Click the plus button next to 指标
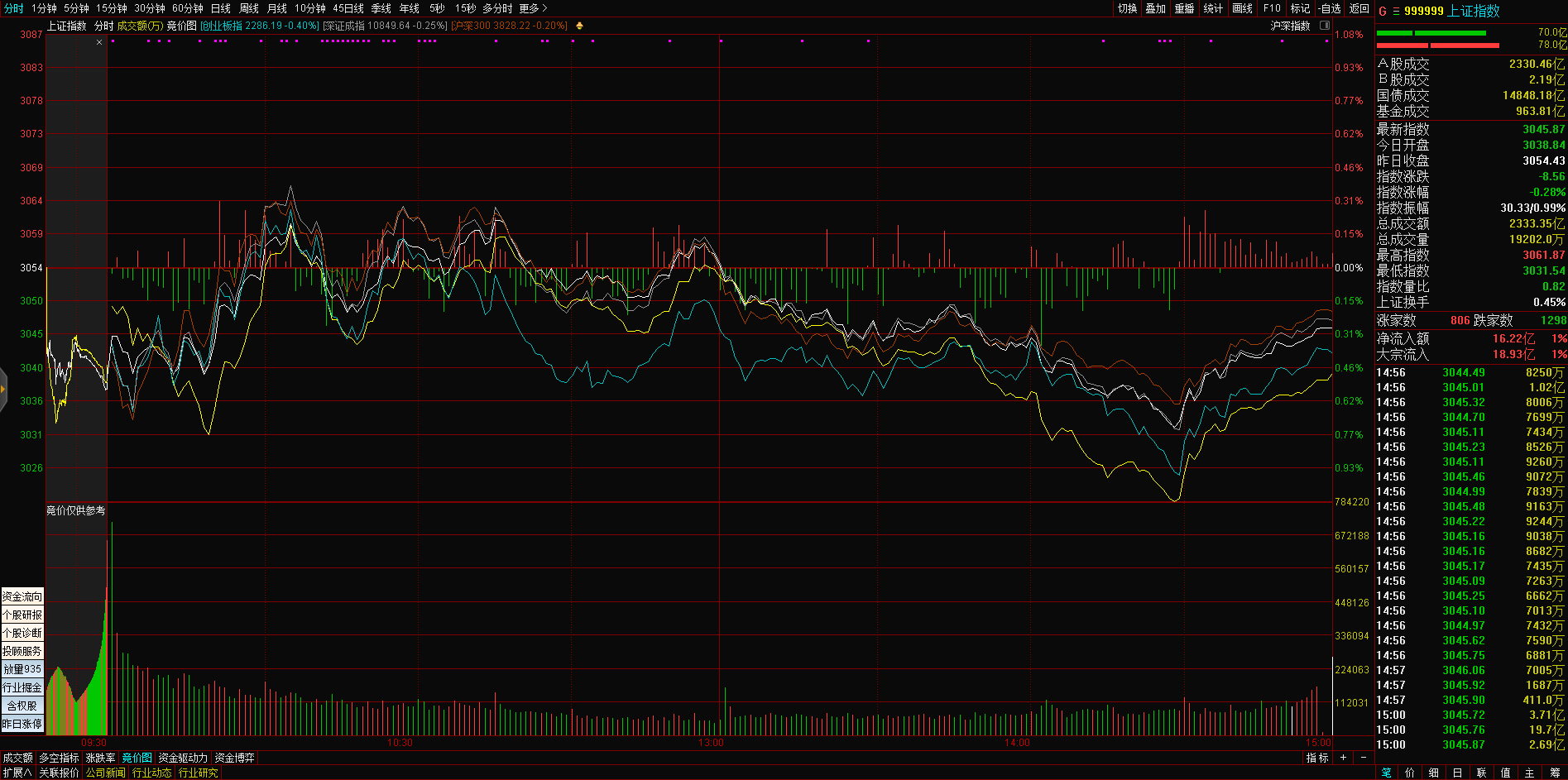Screen dimensions: 1568x780 click(x=1343, y=758)
